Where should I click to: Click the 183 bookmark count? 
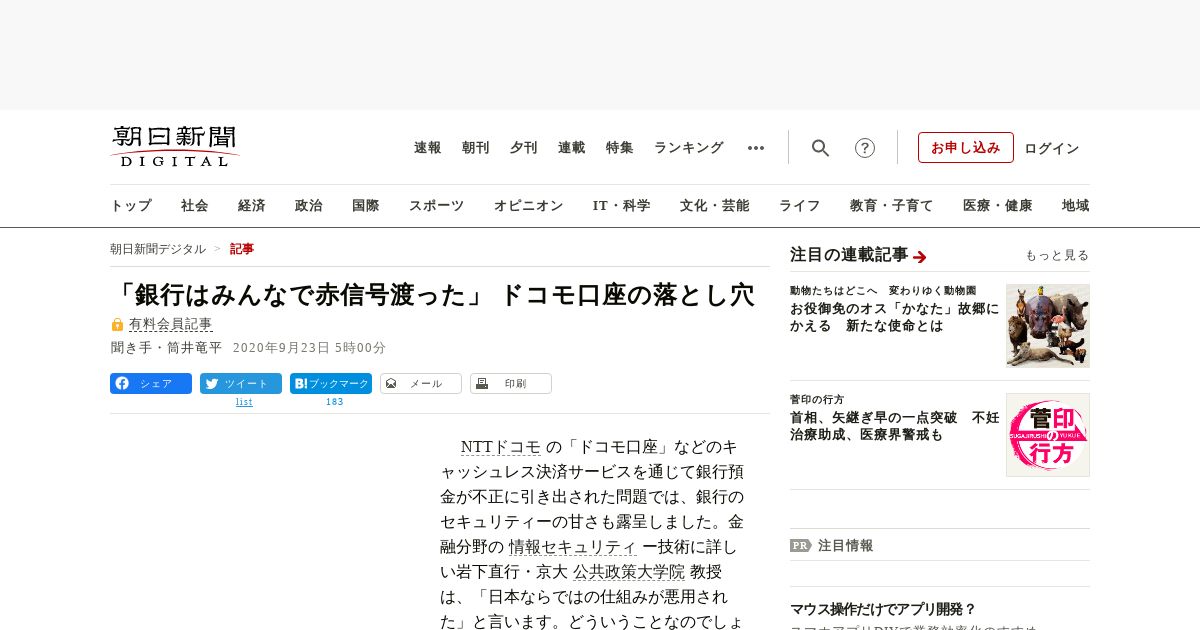click(x=334, y=402)
